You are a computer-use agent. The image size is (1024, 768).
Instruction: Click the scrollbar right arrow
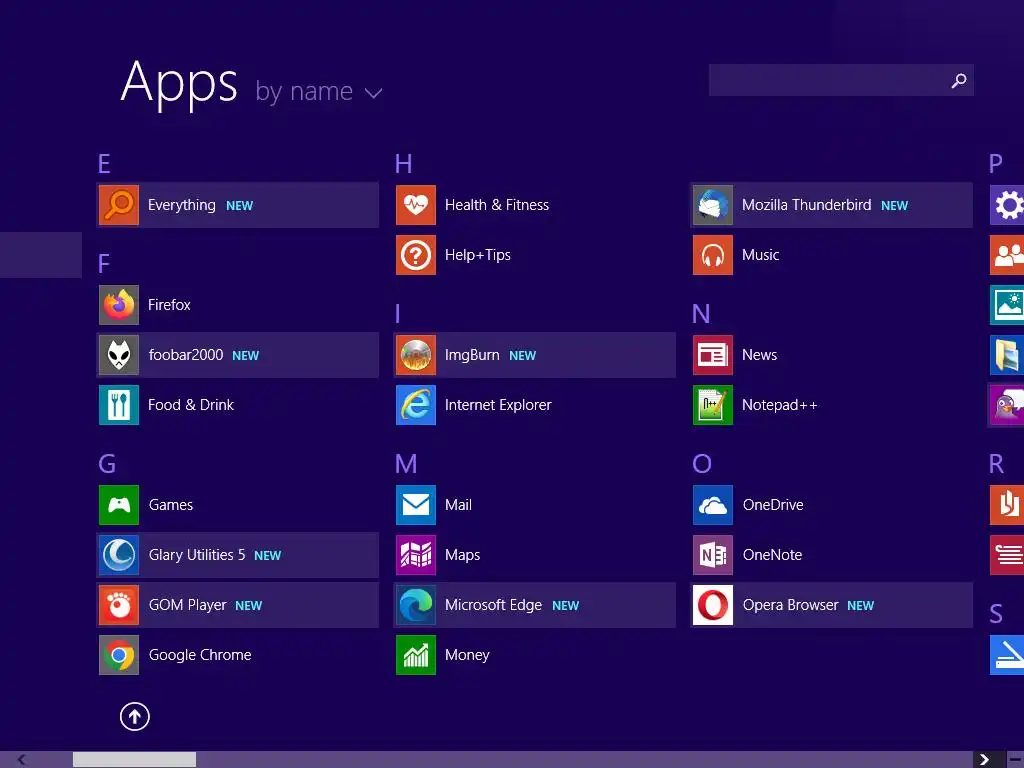click(984, 760)
